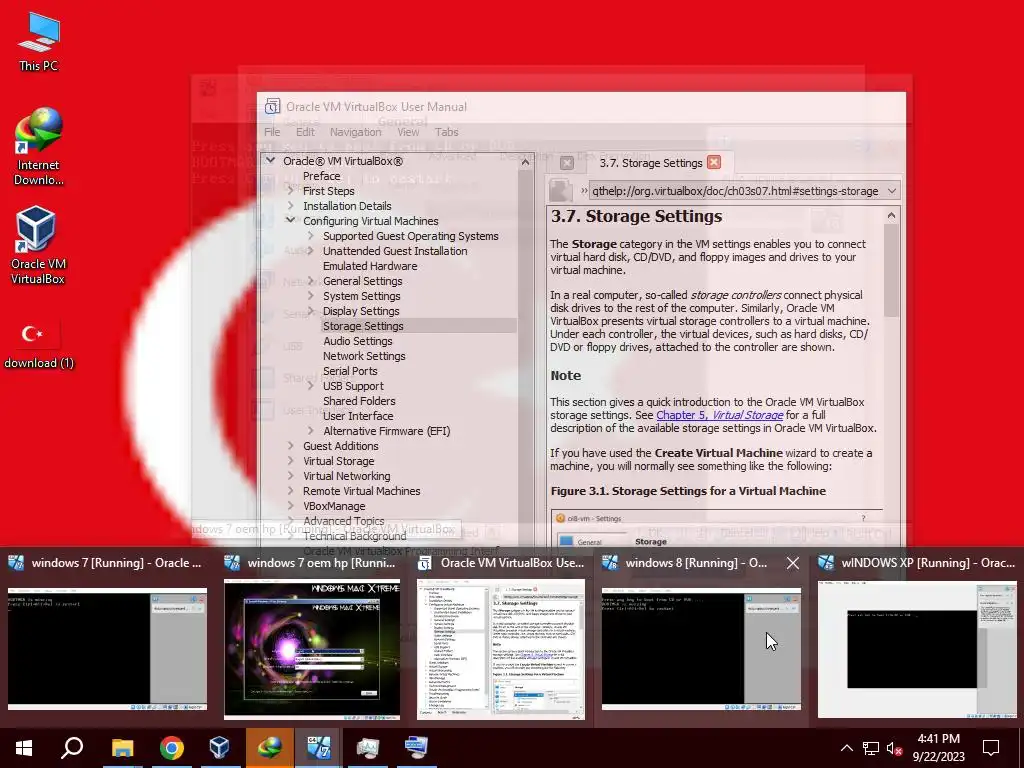Click the Internet Download Manager taskbar icon

(x=269, y=748)
